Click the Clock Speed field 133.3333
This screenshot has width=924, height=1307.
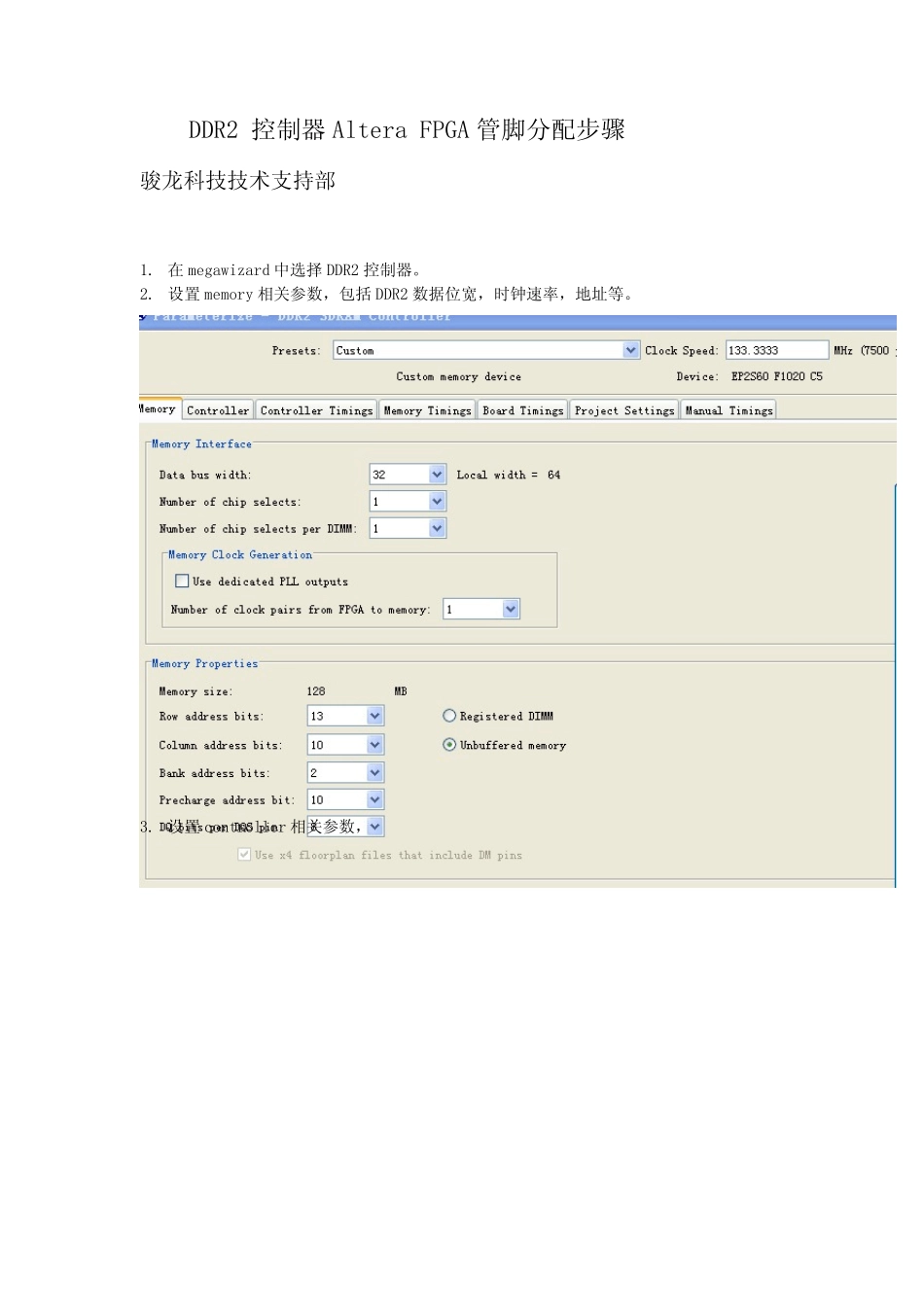pyautogui.click(x=776, y=350)
